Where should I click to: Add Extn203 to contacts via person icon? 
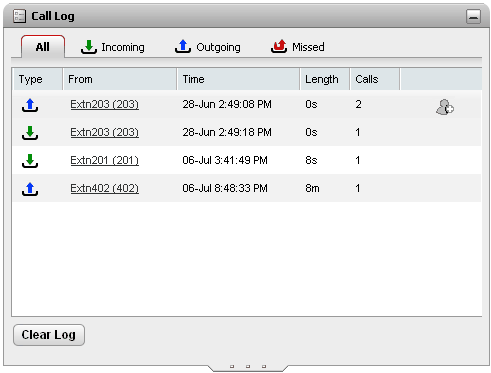click(445, 107)
